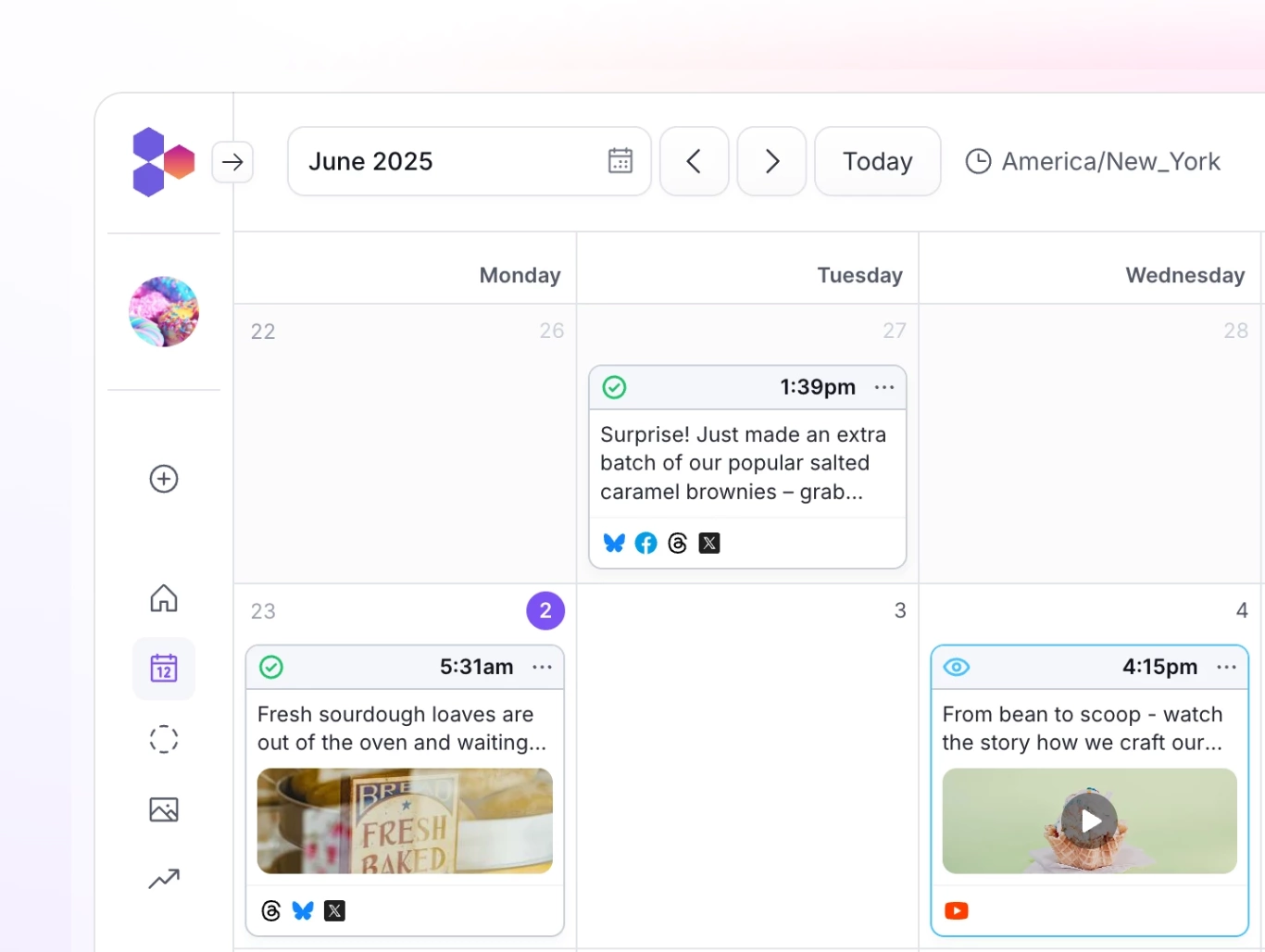Jump to current date with the Today button
The width and height of the screenshot is (1265, 952).
click(877, 161)
